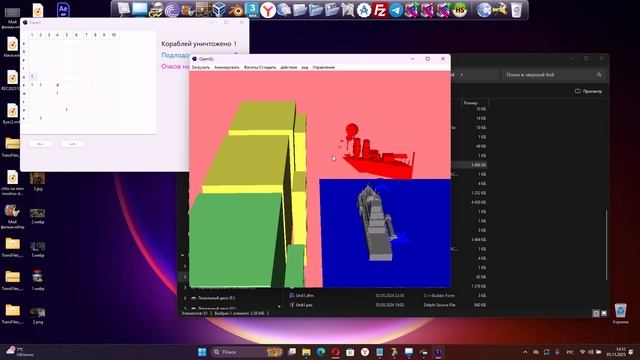
Task: Open the monitor icon at dock's left end
Action: [x=124, y=10]
